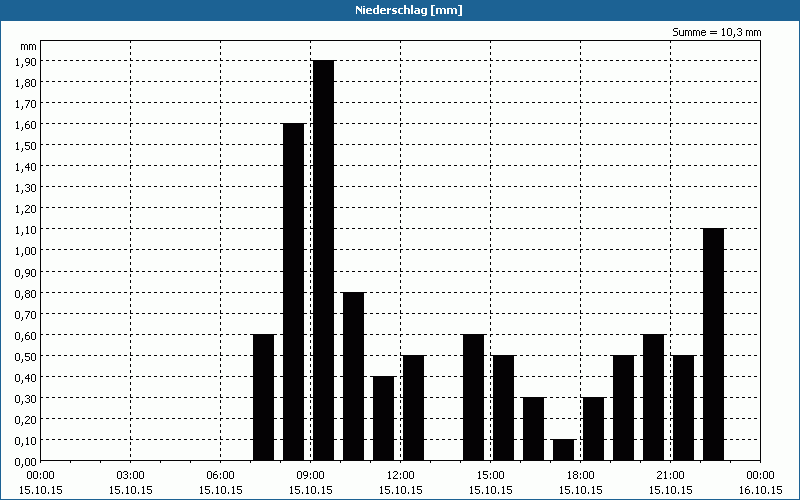Image resolution: width=800 pixels, height=500 pixels.
Task: Click the 21:00 time label
Action: click(670, 476)
